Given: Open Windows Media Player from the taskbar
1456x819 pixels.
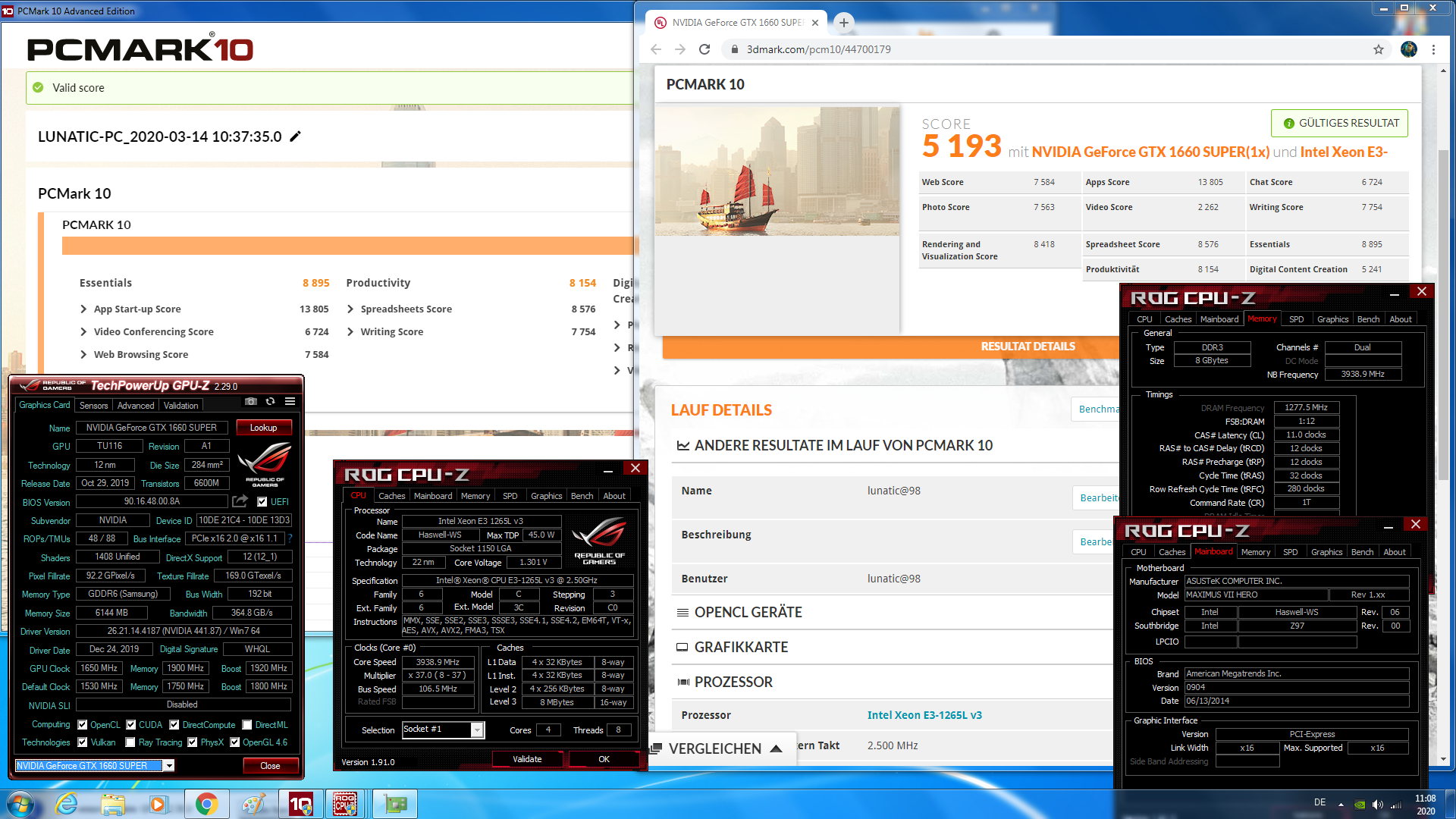Looking at the screenshot, I should 158,804.
